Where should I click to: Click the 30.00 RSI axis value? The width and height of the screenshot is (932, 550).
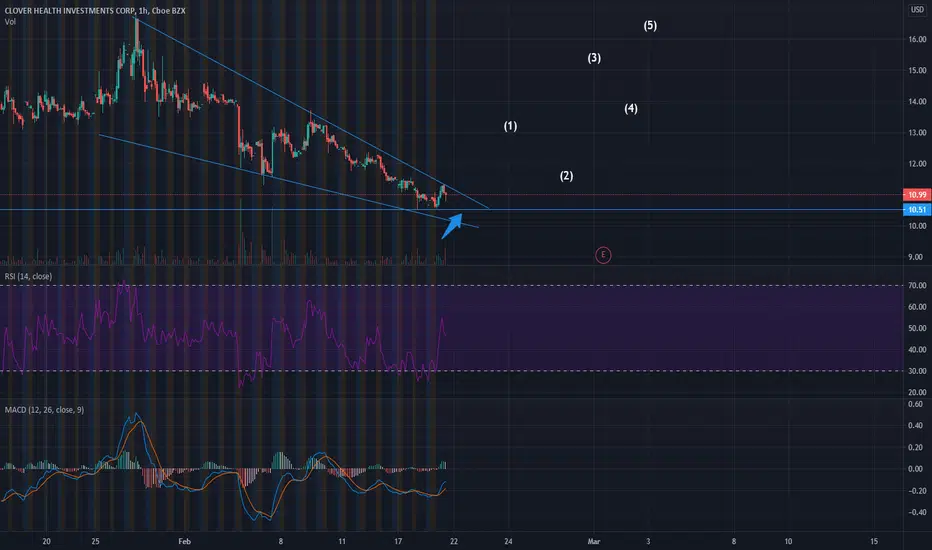(917, 370)
